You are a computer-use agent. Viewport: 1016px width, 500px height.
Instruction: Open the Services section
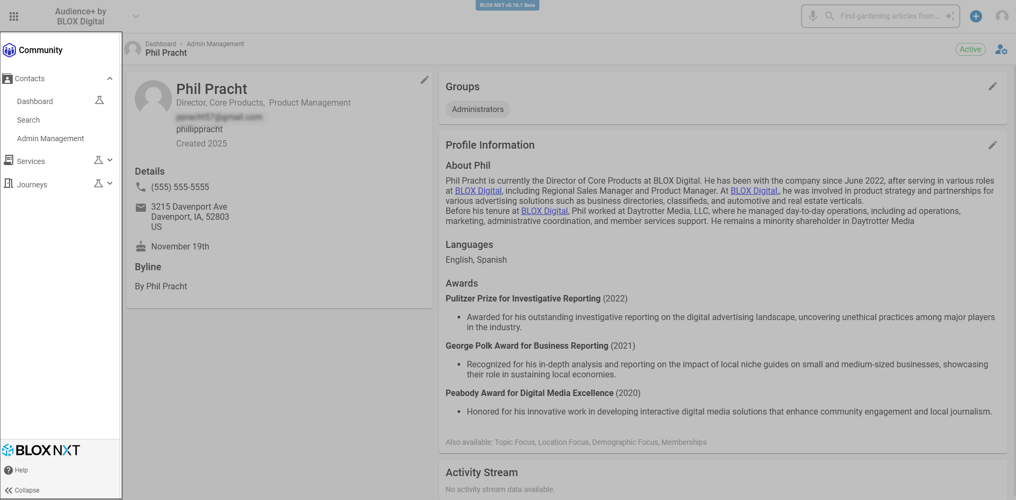(31, 161)
